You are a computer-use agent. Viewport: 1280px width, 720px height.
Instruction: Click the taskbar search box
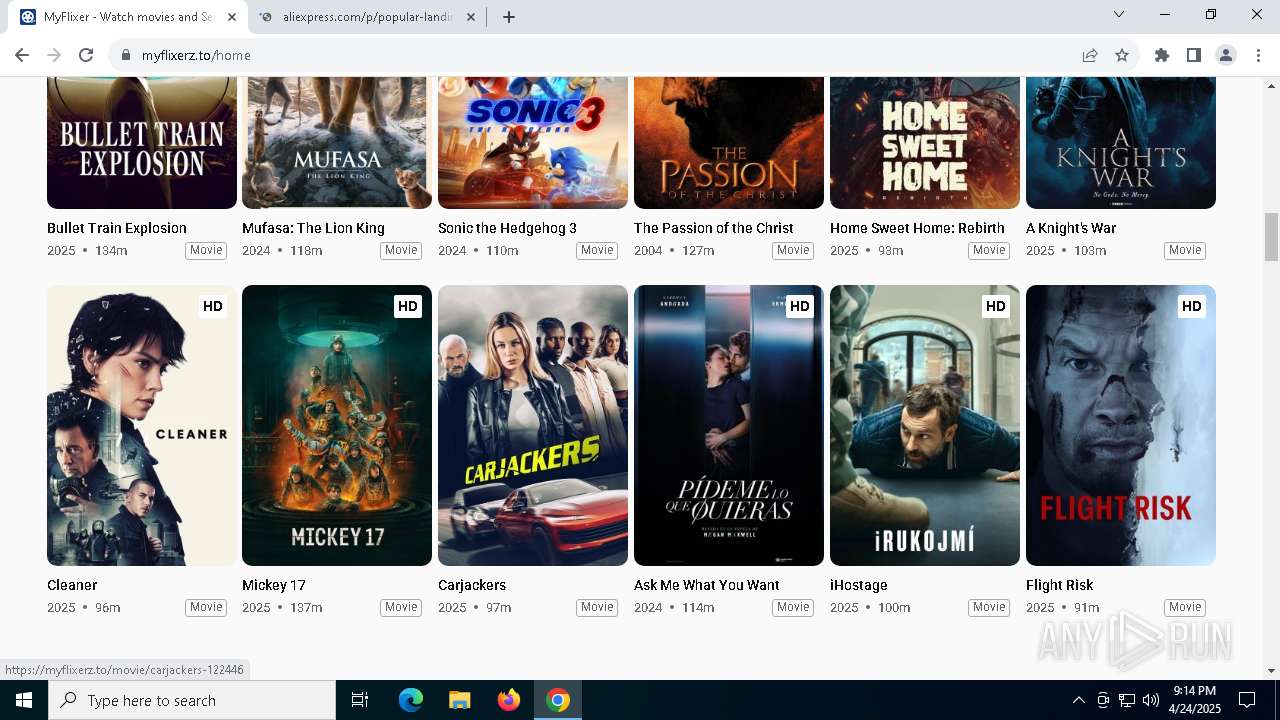192,700
